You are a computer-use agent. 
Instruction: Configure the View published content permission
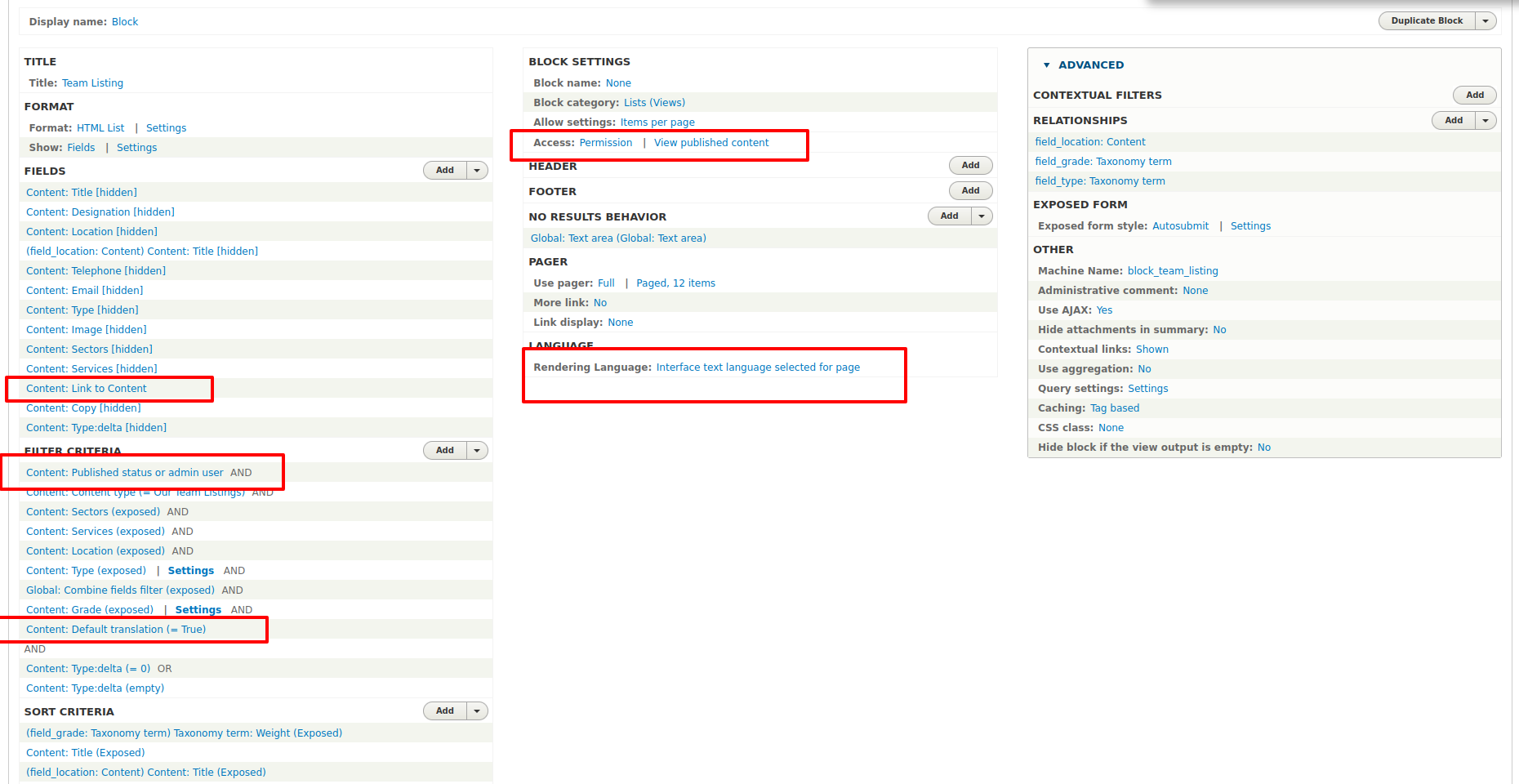click(711, 142)
